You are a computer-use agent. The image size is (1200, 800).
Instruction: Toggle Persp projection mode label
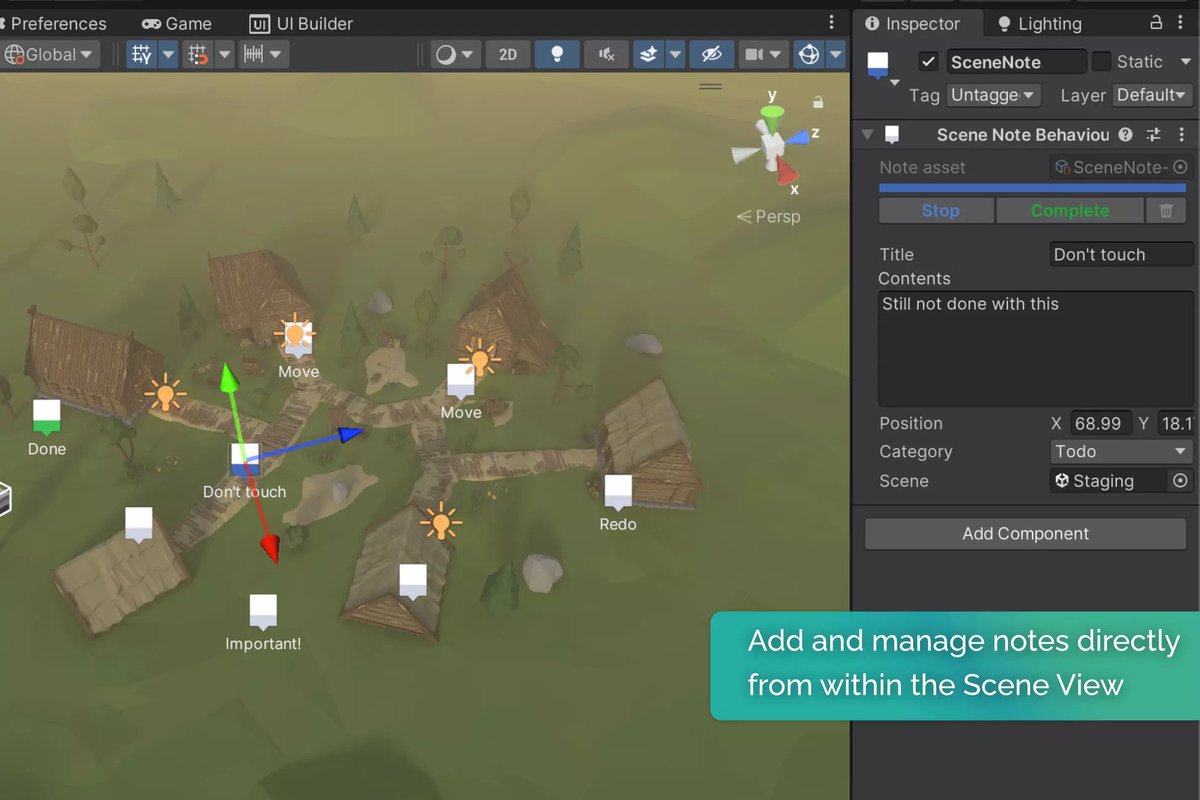[769, 216]
